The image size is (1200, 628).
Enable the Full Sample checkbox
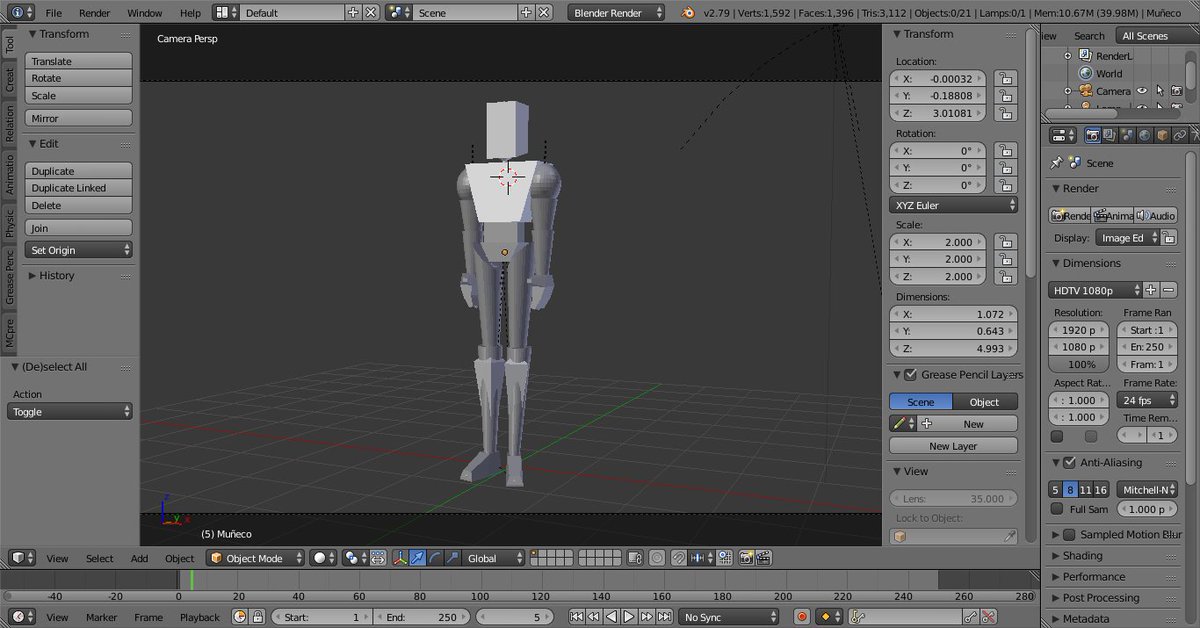point(1057,509)
